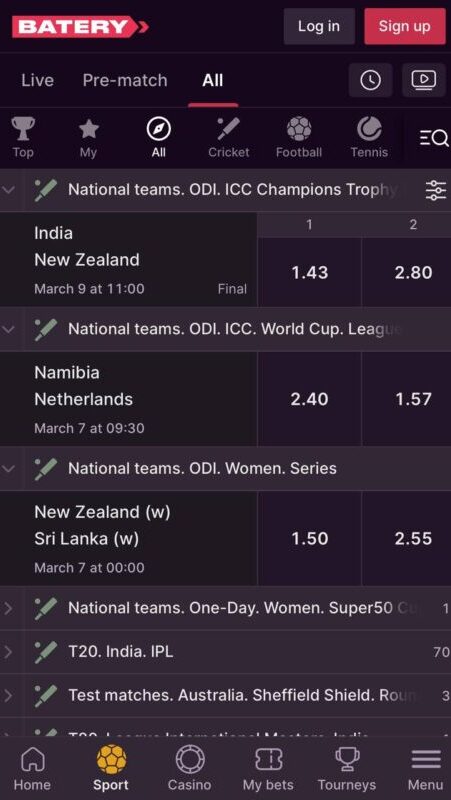Viewport: 451px width, 800px height.
Task: Select the Tennis sport icon
Action: (x=369, y=137)
